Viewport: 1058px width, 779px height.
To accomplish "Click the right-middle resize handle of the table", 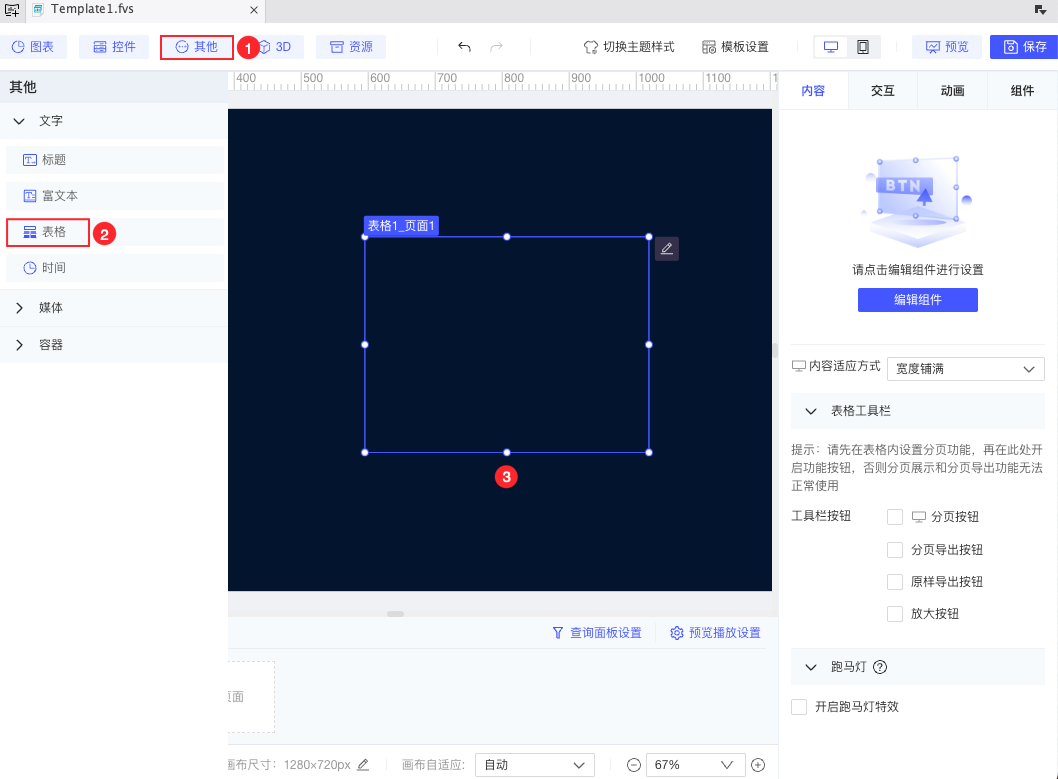I will click(x=649, y=345).
